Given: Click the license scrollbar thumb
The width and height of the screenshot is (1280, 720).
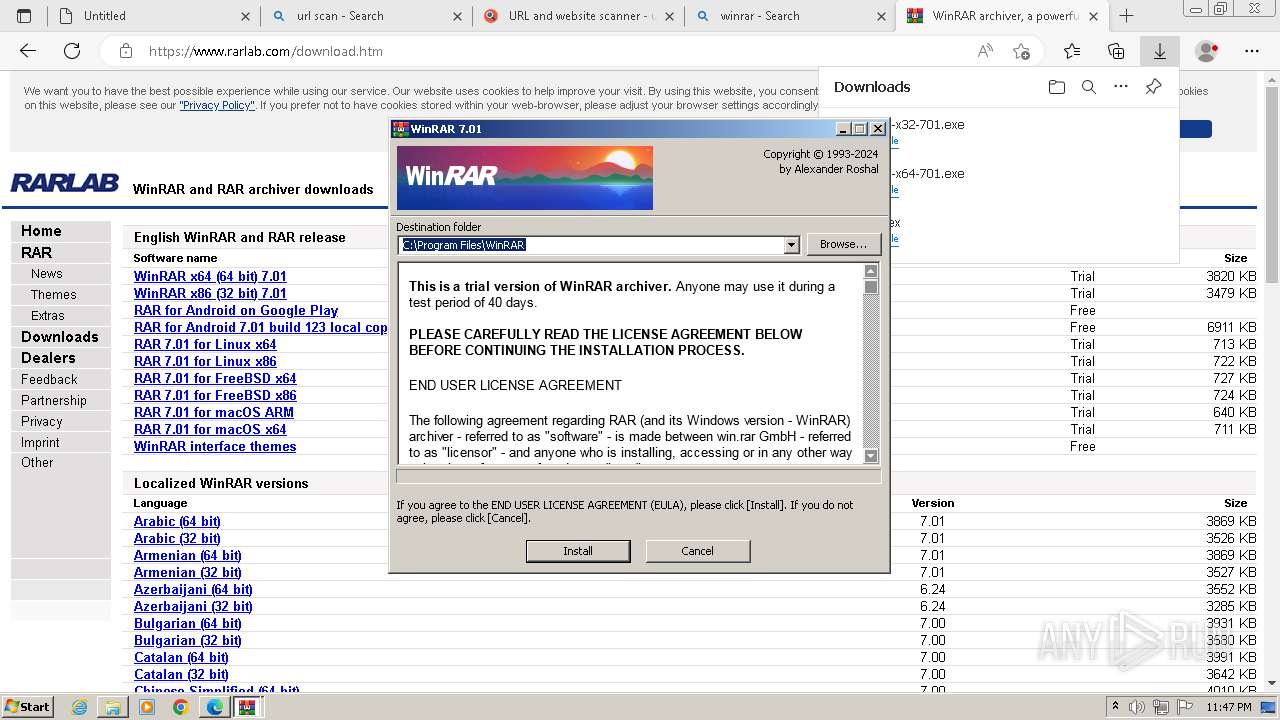Looking at the screenshot, I should [871, 287].
